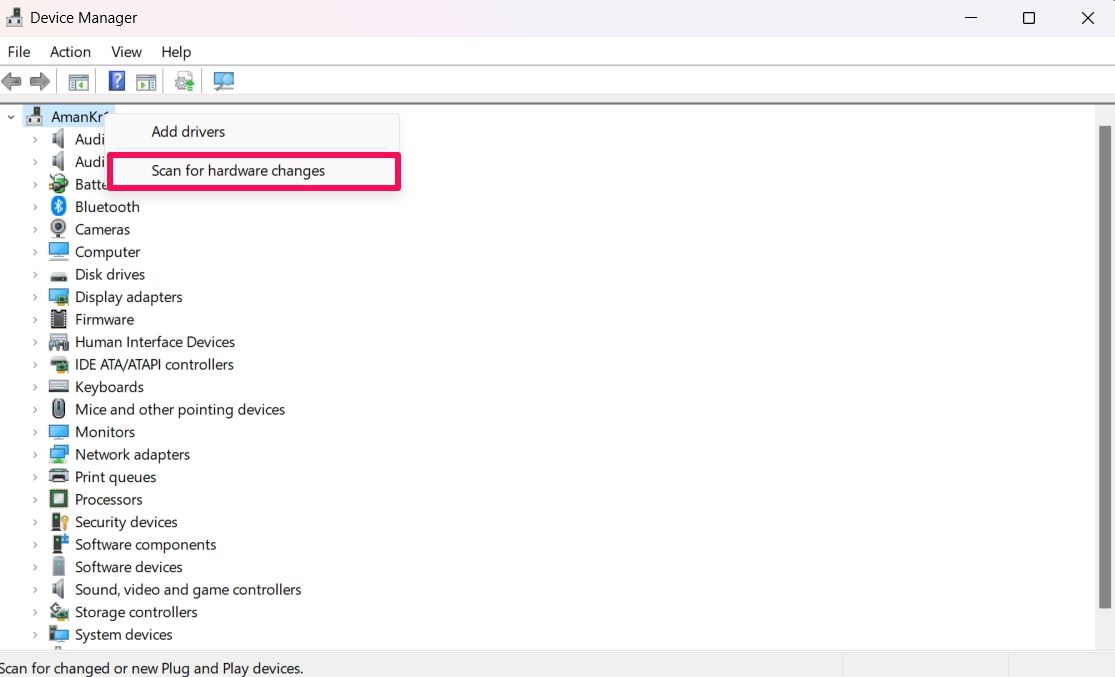Click the IDE ATA/ATAPI controllers icon

point(58,365)
